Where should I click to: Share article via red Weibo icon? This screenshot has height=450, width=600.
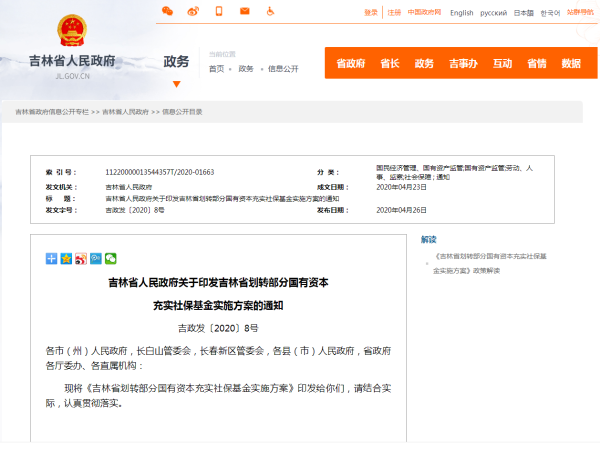[x=81, y=259]
